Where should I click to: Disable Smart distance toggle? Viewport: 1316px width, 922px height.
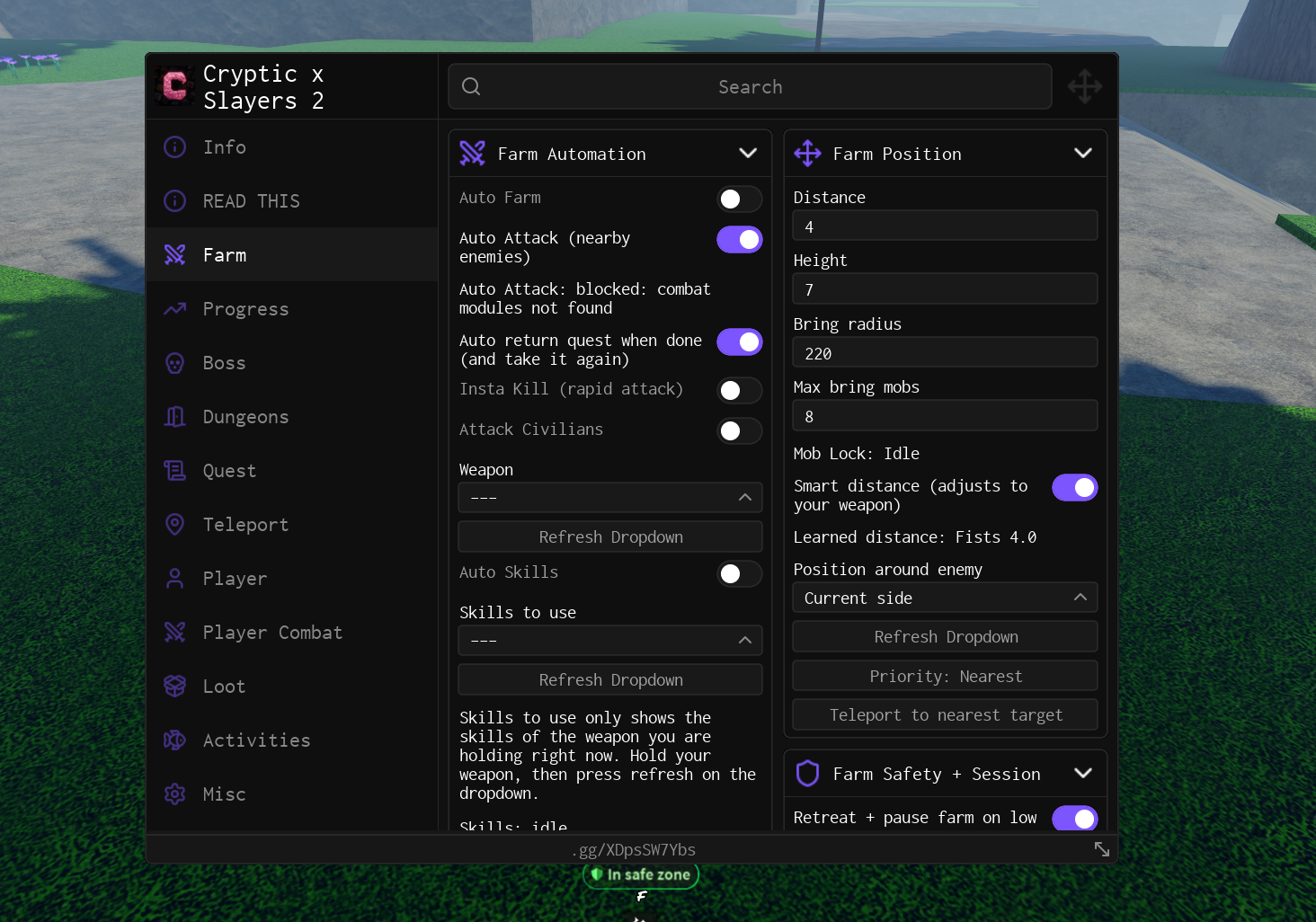(1075, 487)
